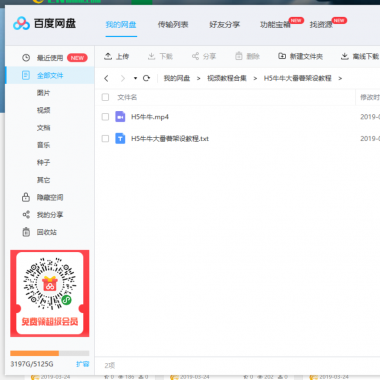Click the storage usage progress bar
This screenshot has height=380, width=380.
[50, 353]
